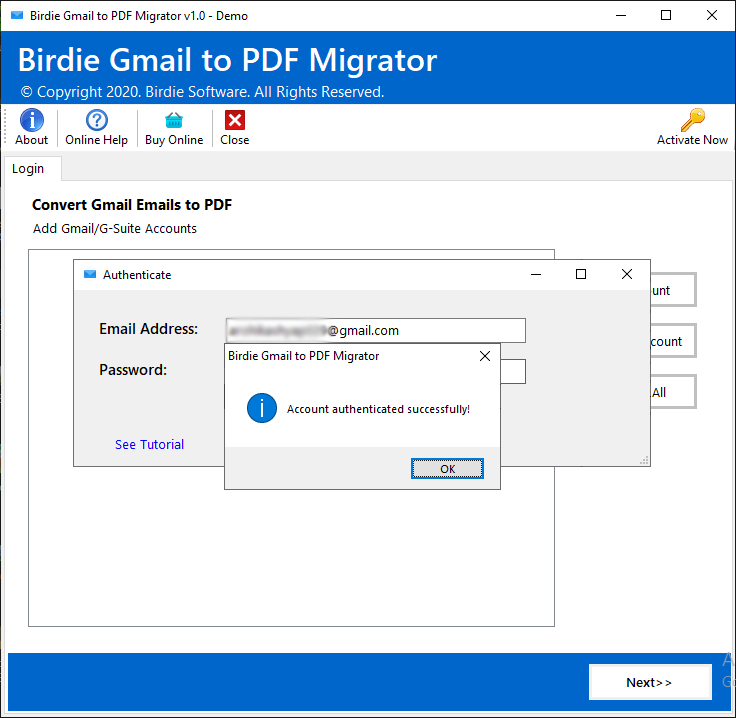Maximize the Authenticate dialog

581,275
